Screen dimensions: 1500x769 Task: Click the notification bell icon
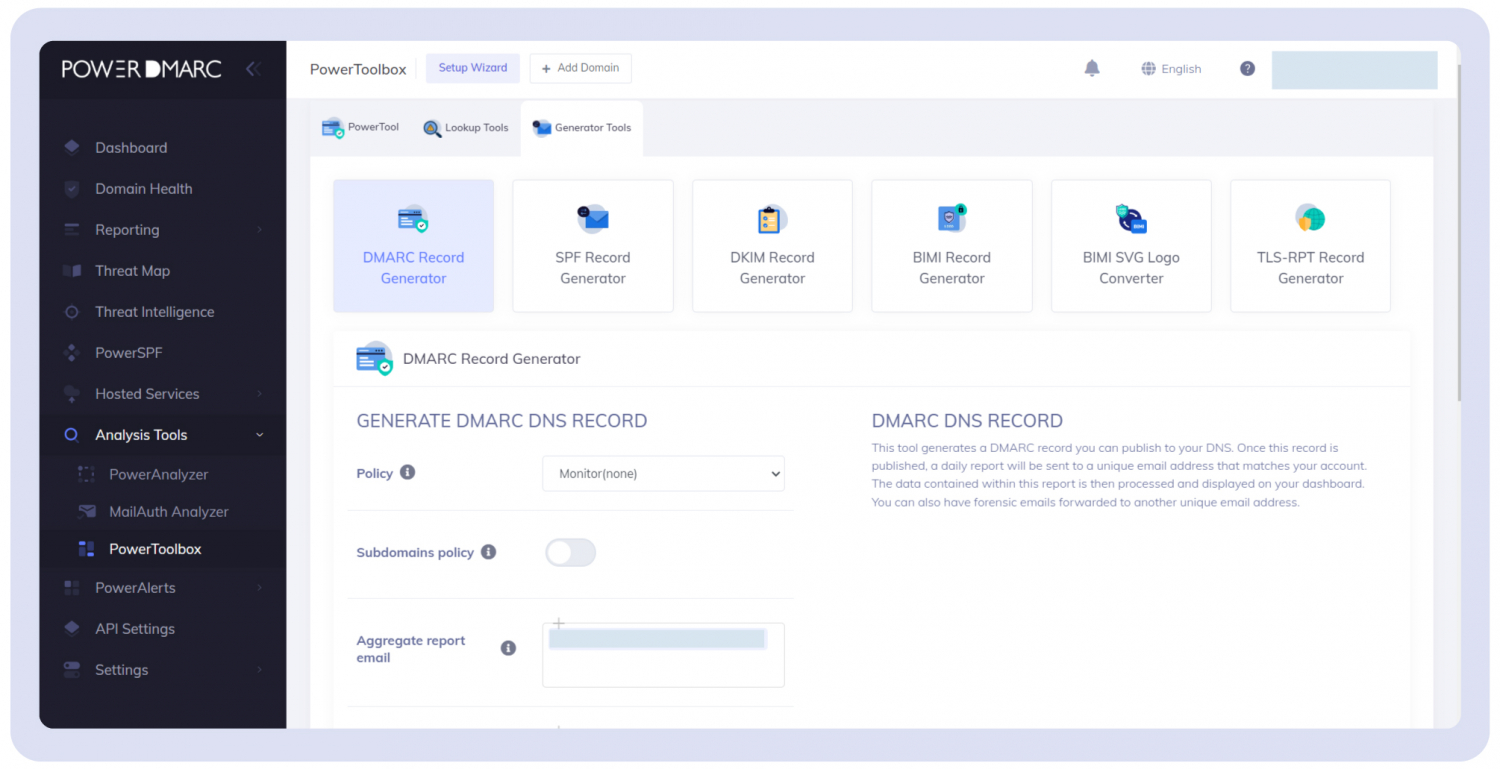point(1091,68)
